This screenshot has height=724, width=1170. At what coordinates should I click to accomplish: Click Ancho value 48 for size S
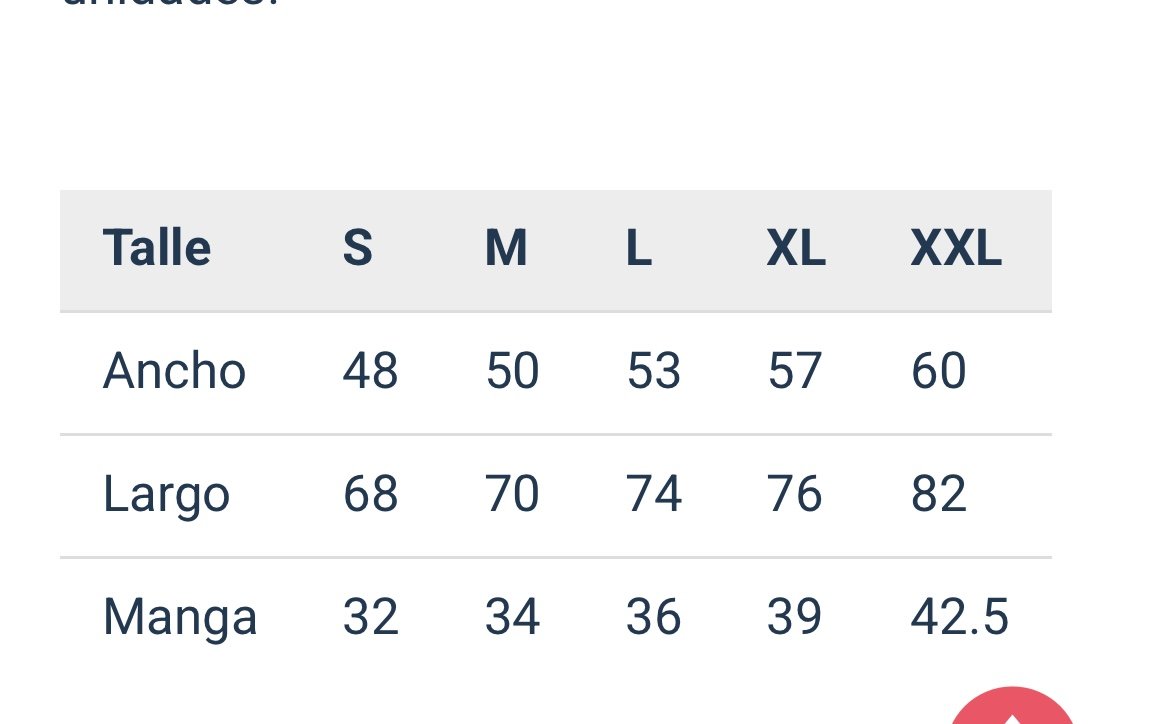[x=370, y=372]
